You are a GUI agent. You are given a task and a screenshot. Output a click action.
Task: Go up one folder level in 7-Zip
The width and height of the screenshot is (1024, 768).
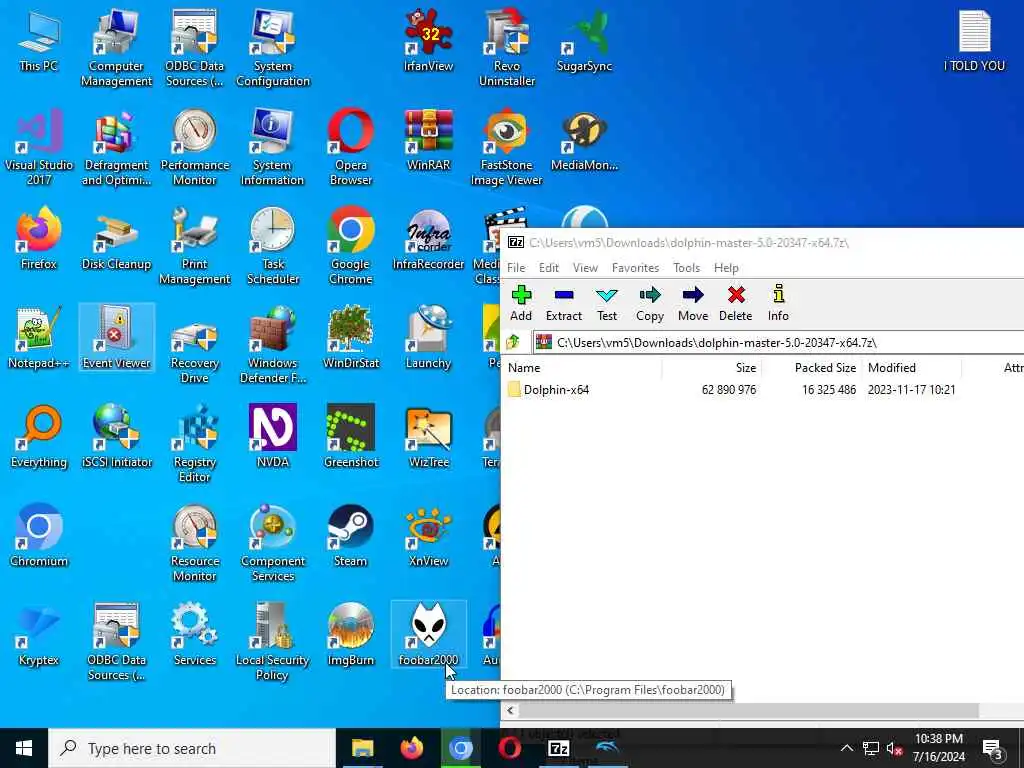point(513,342)
